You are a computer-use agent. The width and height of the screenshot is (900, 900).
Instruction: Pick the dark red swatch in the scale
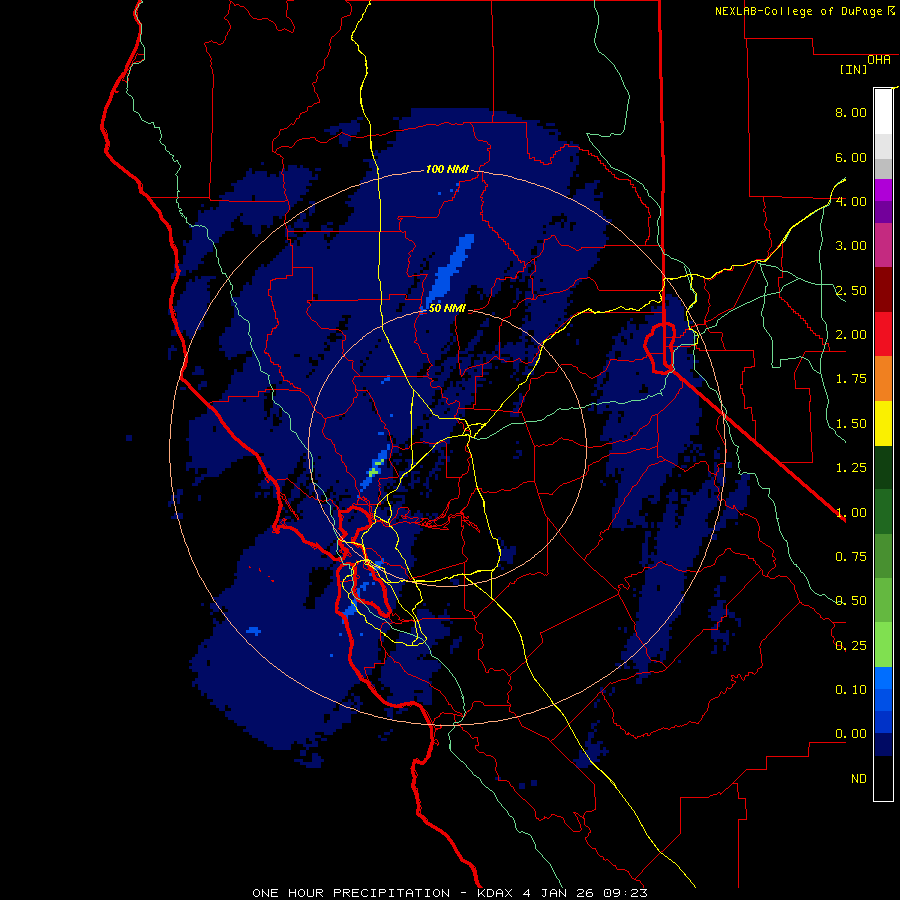pos(883,290)
